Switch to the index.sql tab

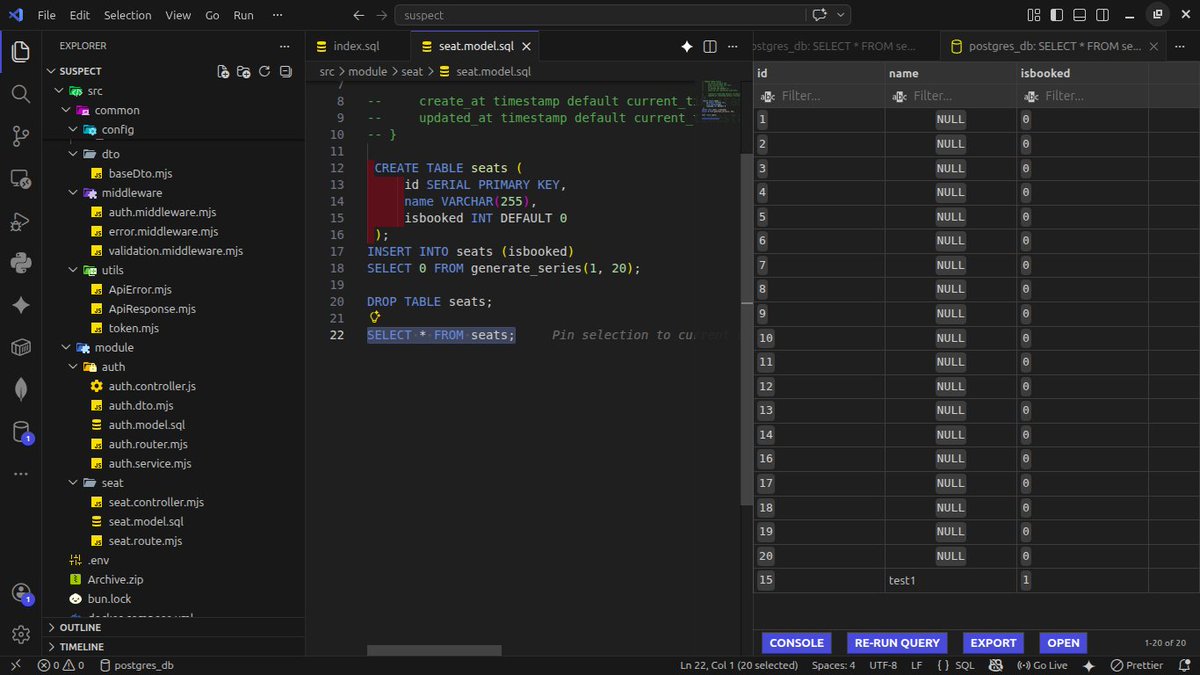pyautogui.click(x=356, y=46)
